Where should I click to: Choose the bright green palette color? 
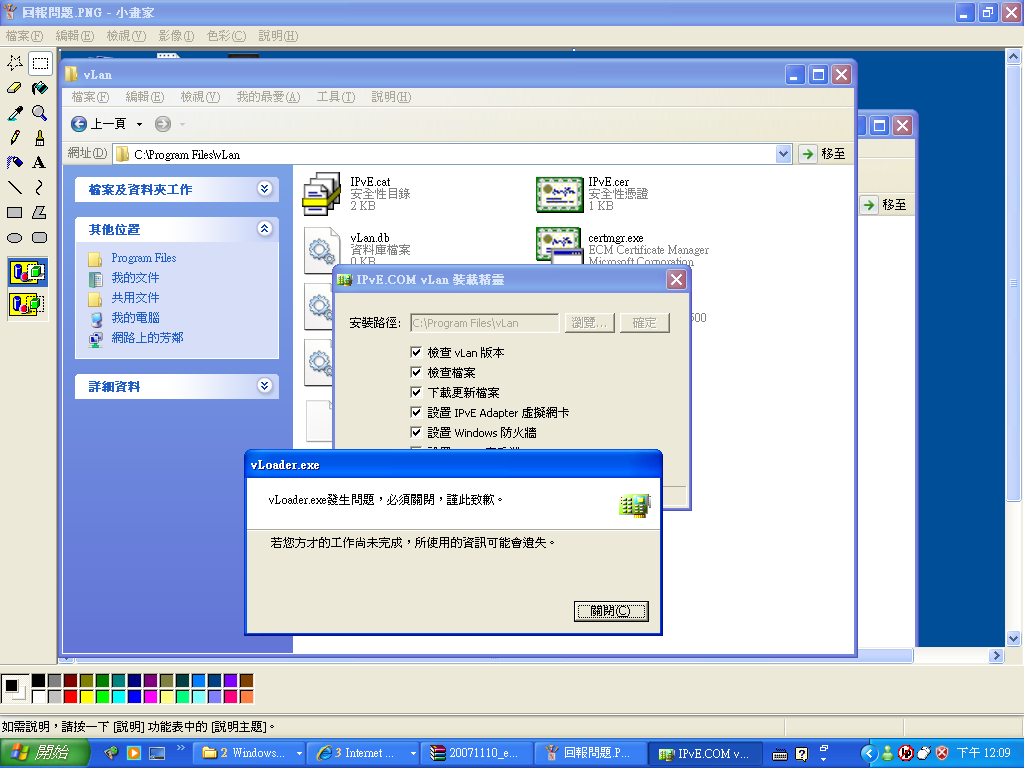tap(103, 697)
